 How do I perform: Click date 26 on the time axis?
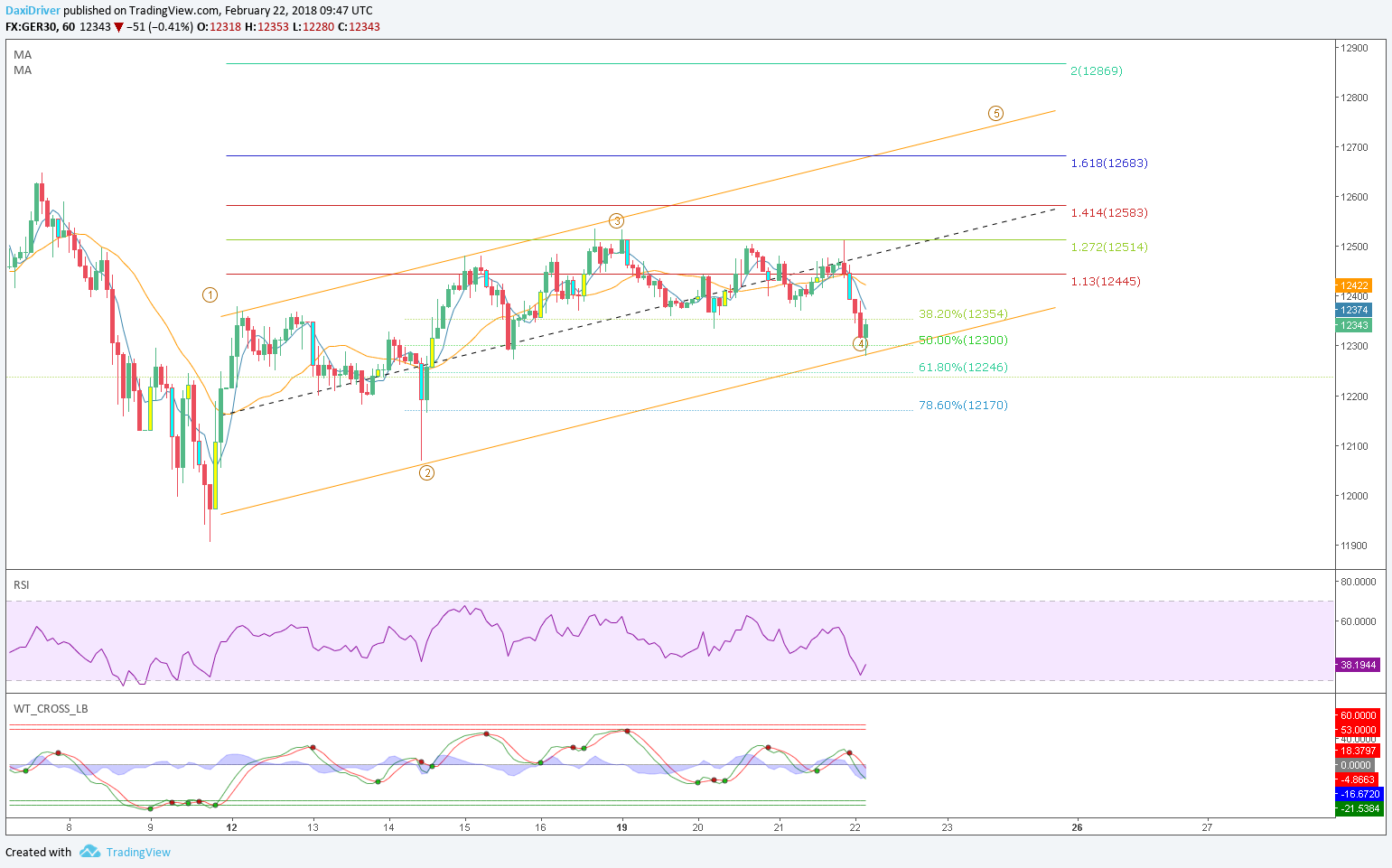pos(1078,826)
